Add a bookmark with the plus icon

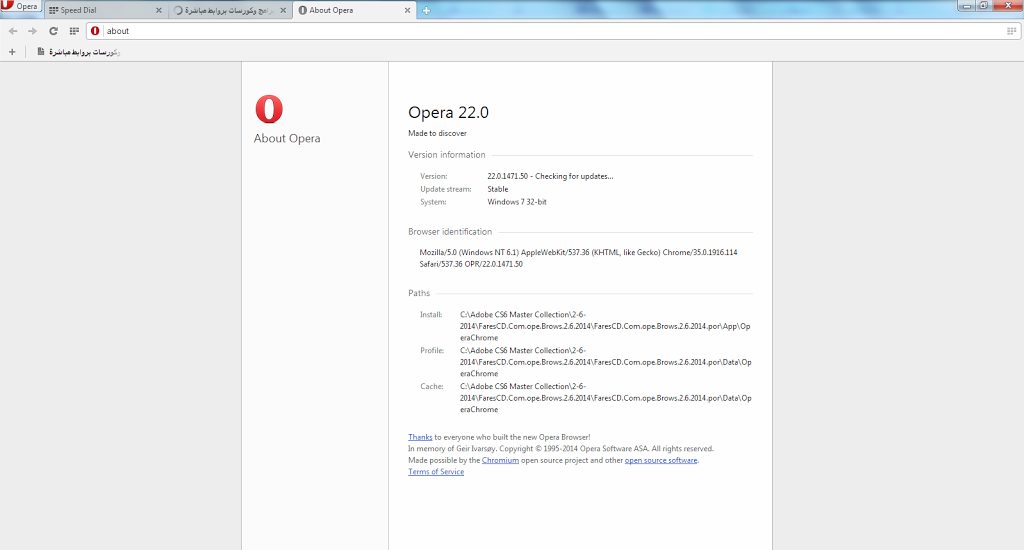pyautogui.click(x=12, y=52)
